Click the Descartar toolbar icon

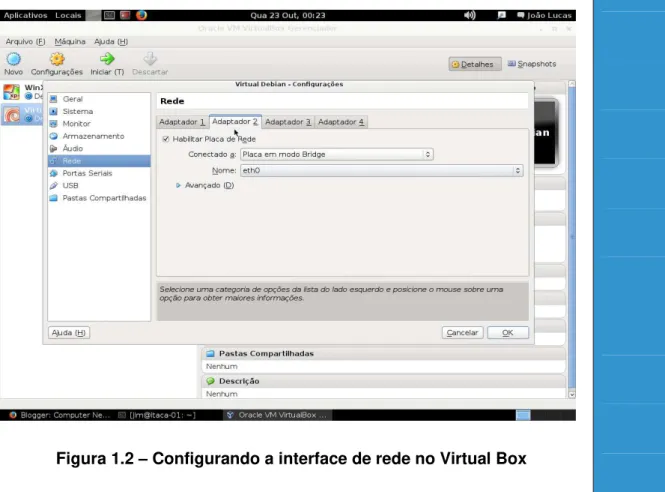pos(150,59)
